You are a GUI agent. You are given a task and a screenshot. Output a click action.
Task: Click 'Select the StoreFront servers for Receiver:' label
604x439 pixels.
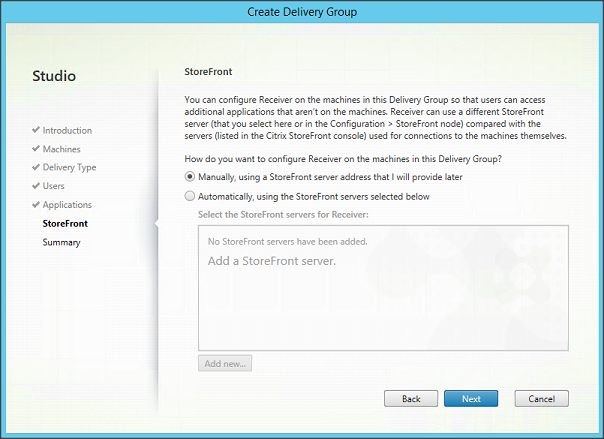click(x=283, y=214)
